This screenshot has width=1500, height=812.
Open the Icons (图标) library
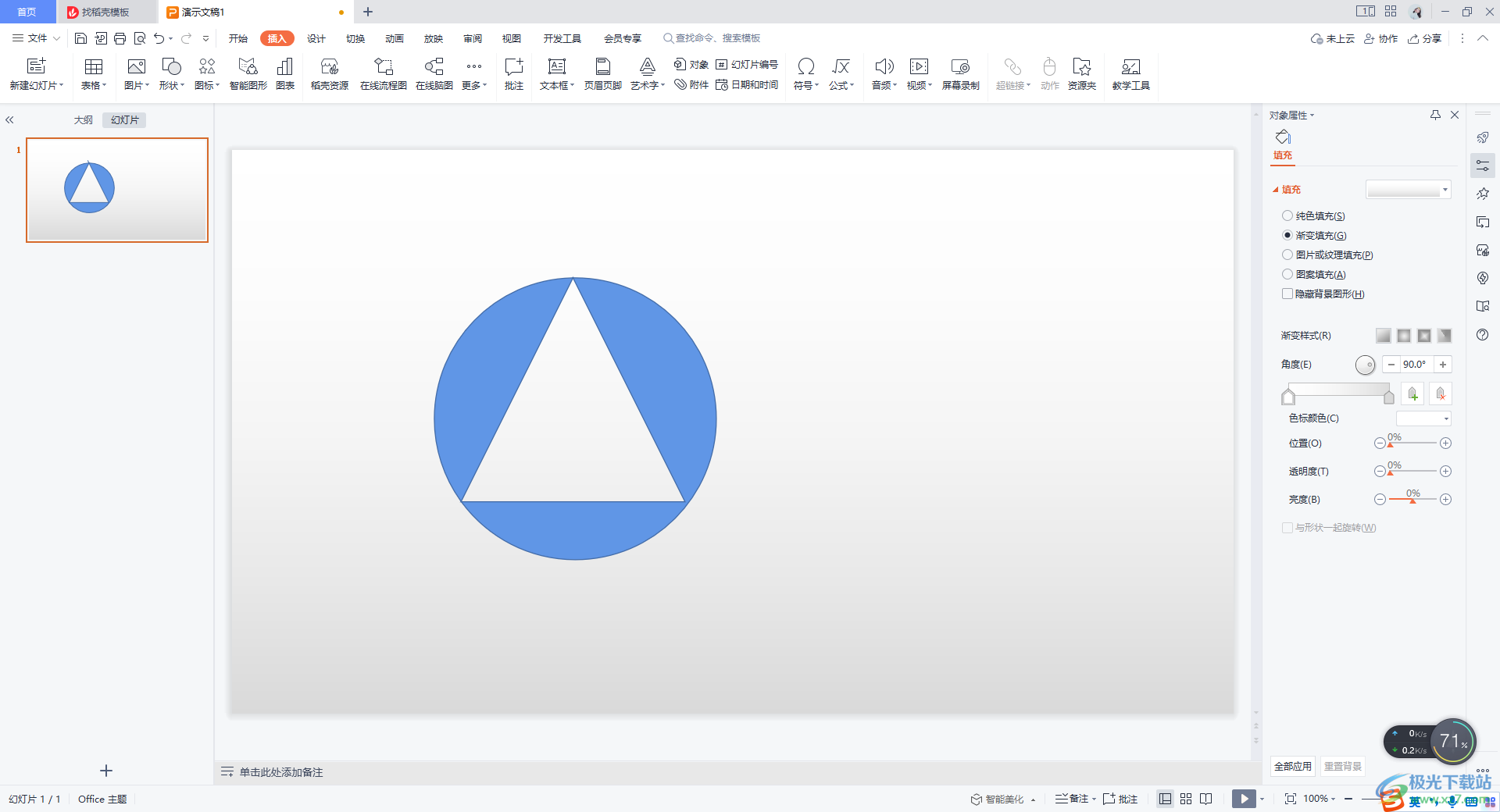tap(207, 73)
